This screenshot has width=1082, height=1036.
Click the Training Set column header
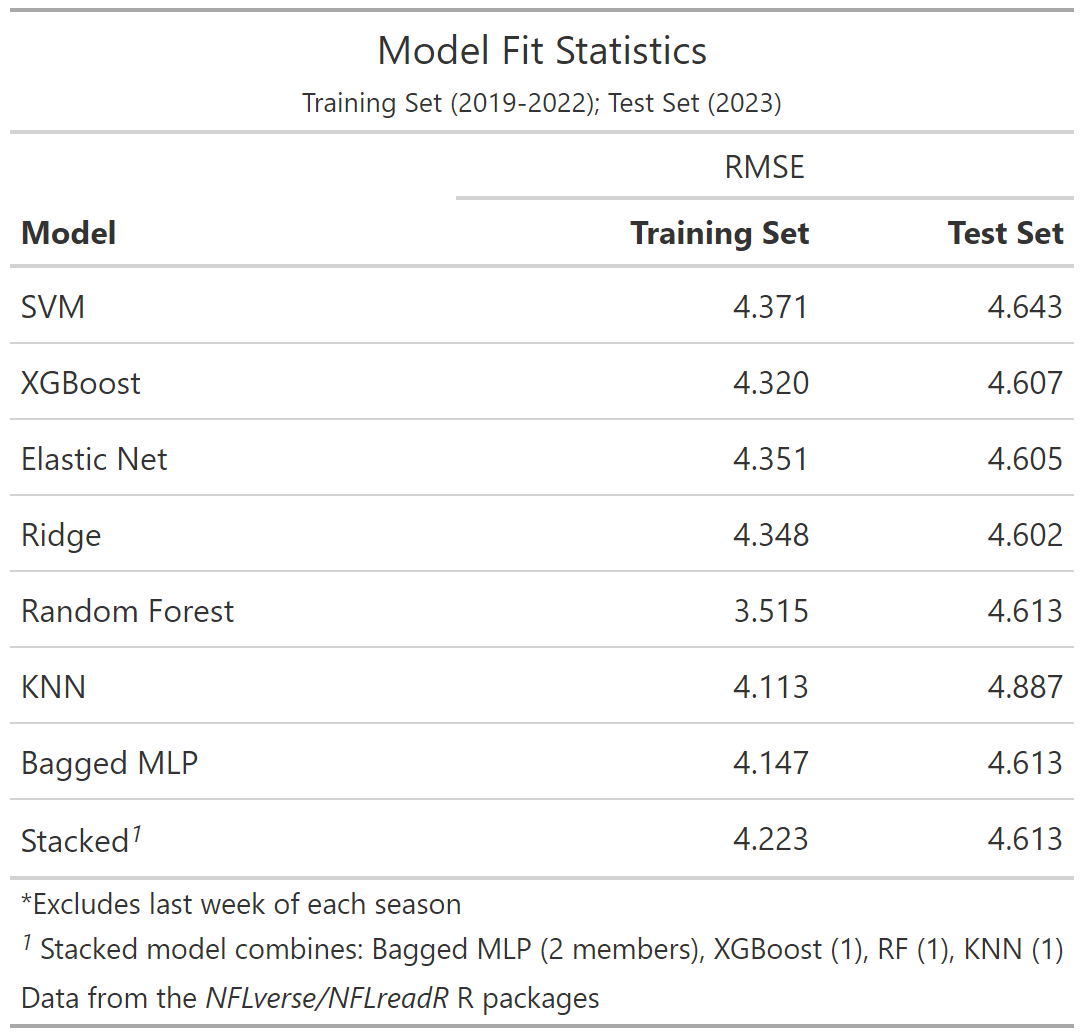719,234
